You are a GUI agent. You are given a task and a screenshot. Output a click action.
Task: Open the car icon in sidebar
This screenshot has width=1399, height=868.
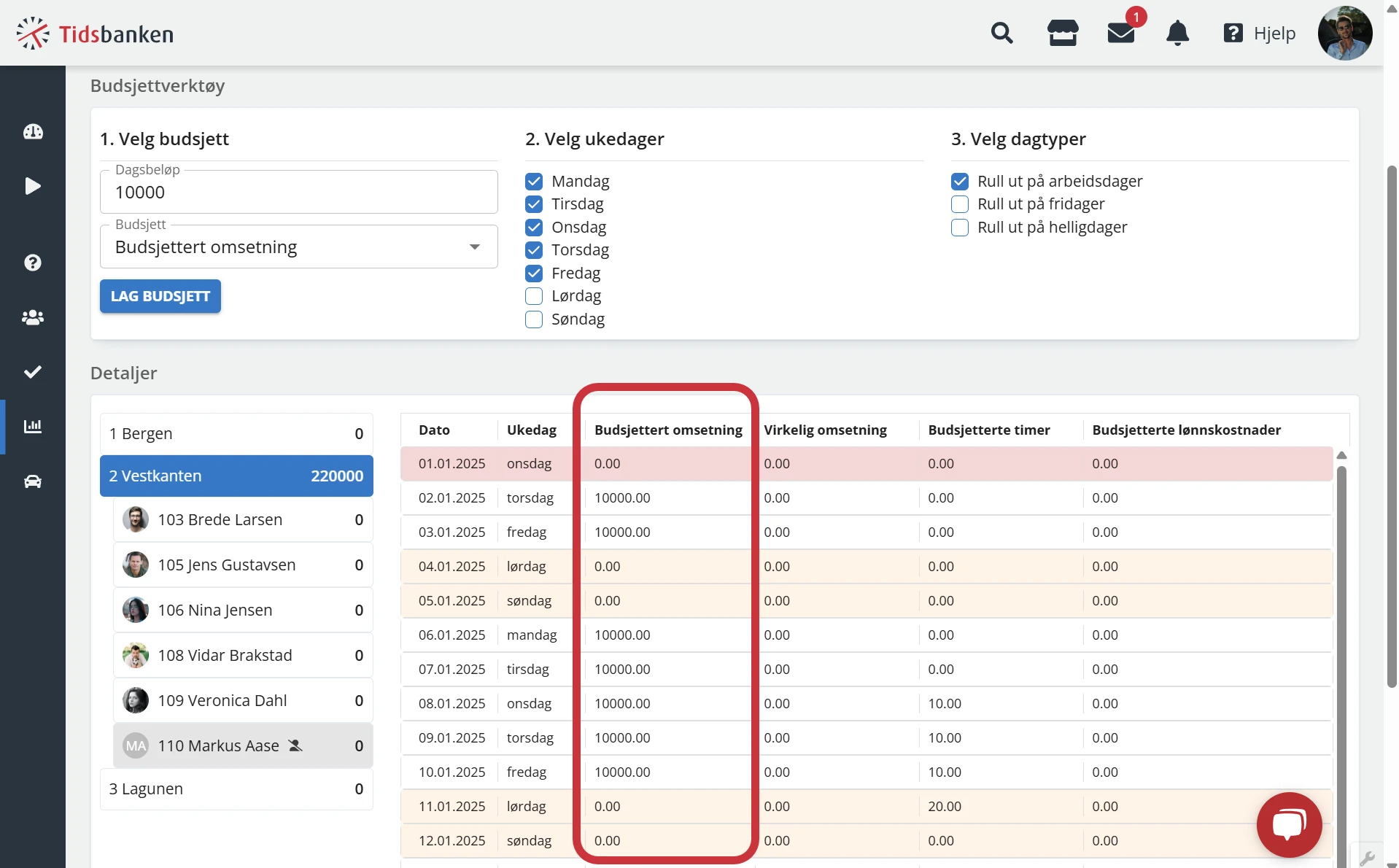[x=33, y=481]
